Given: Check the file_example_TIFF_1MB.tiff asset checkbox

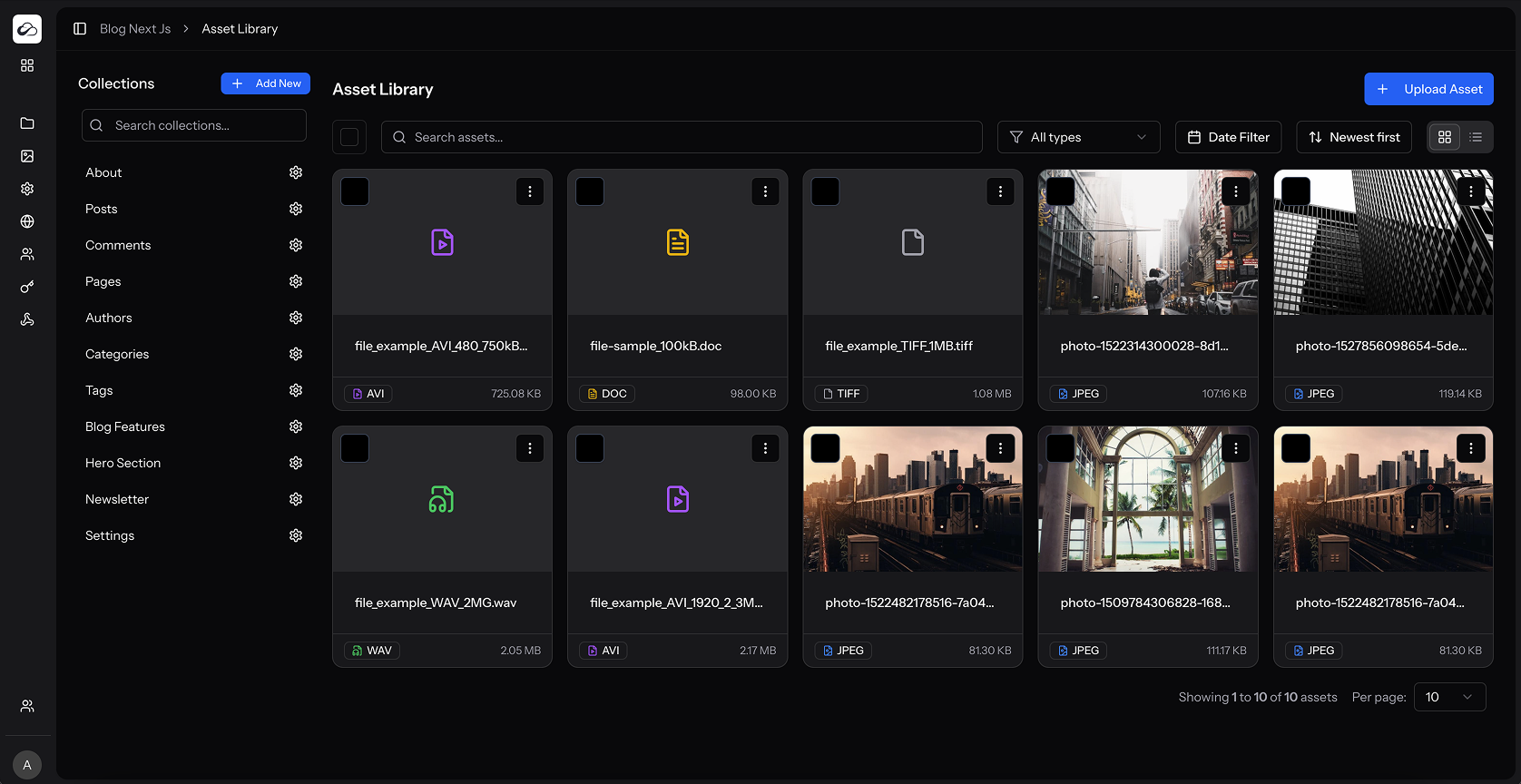Looking at the screenshot, I should 825,191.
